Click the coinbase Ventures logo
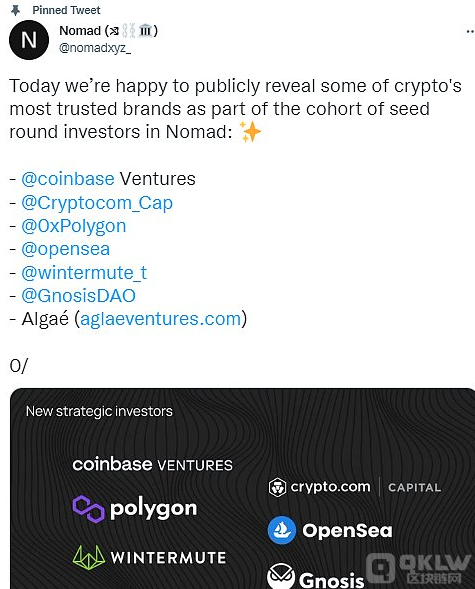 tap(152, 465)
